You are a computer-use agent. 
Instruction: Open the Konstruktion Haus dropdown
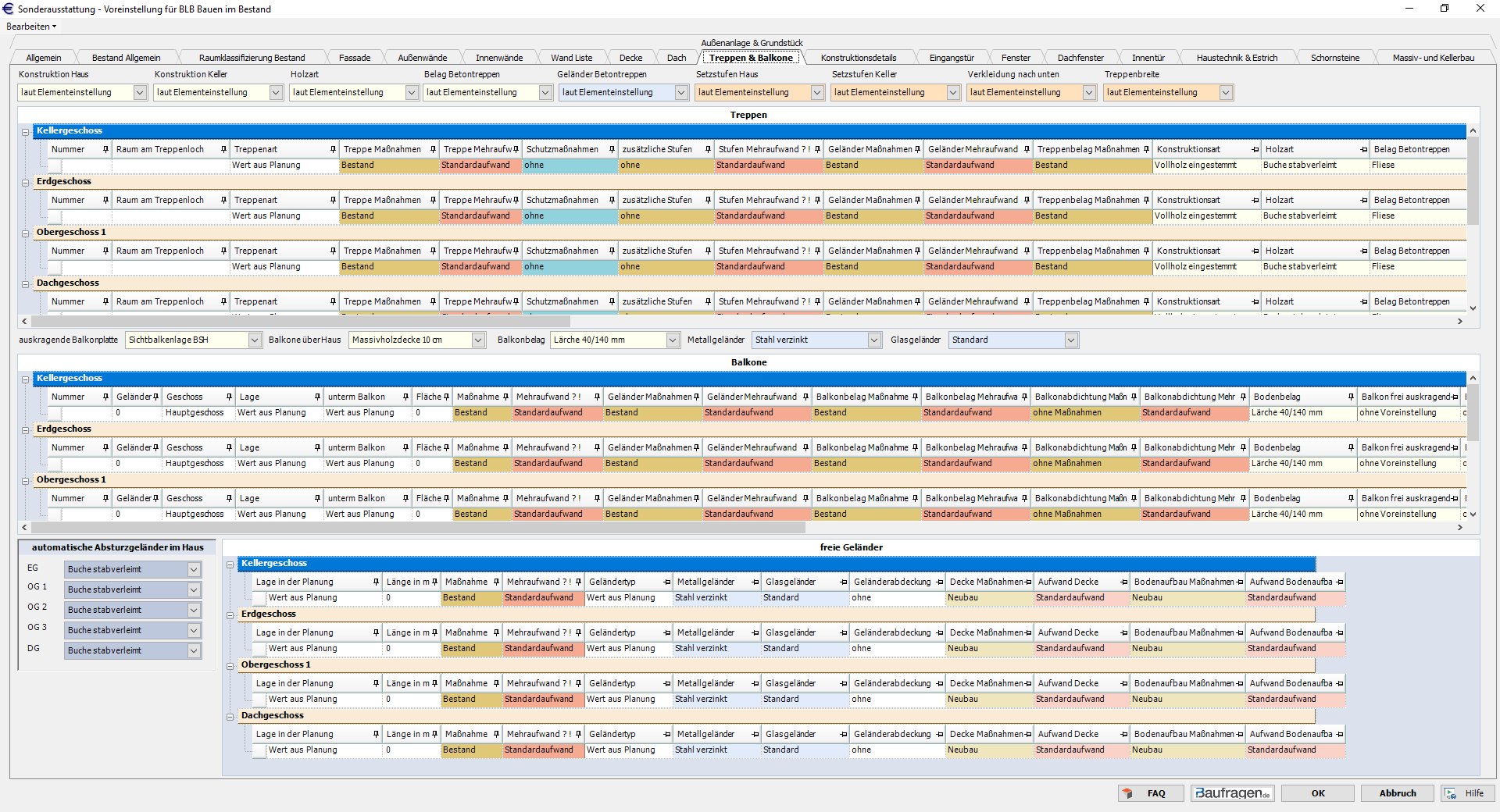140,93
